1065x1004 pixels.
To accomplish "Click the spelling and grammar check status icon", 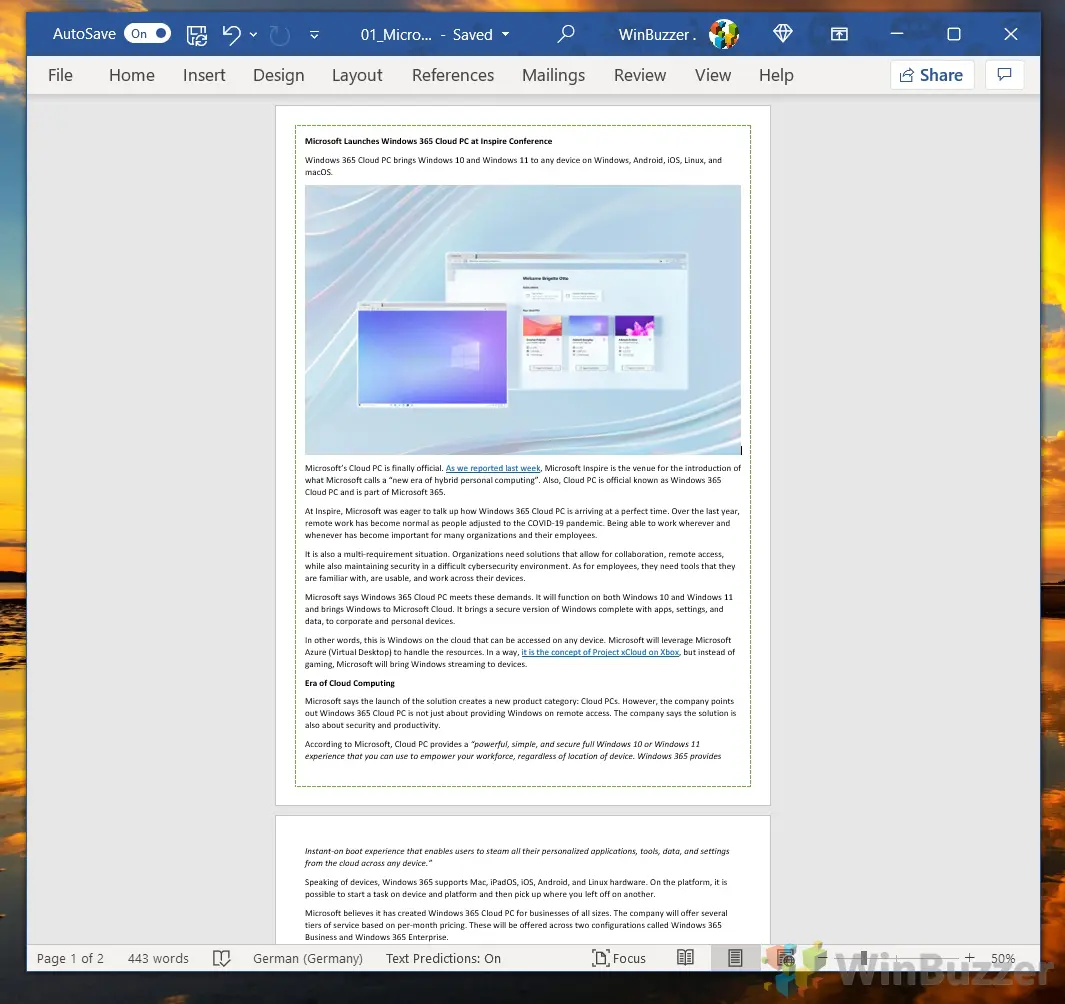I will (221, 958).
